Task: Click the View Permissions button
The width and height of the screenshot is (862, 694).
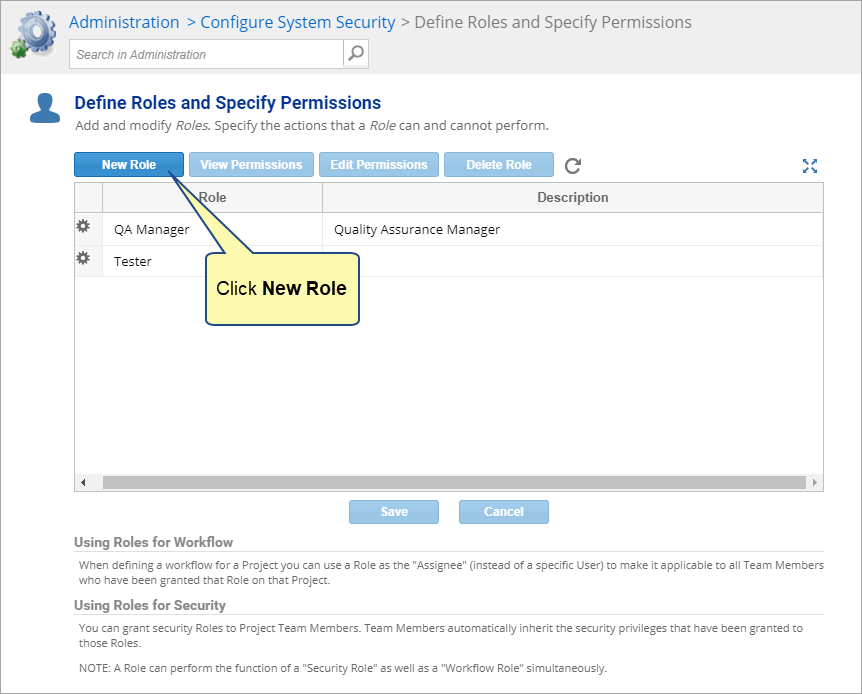Action: pyautogui.click(x=251, y=164)
